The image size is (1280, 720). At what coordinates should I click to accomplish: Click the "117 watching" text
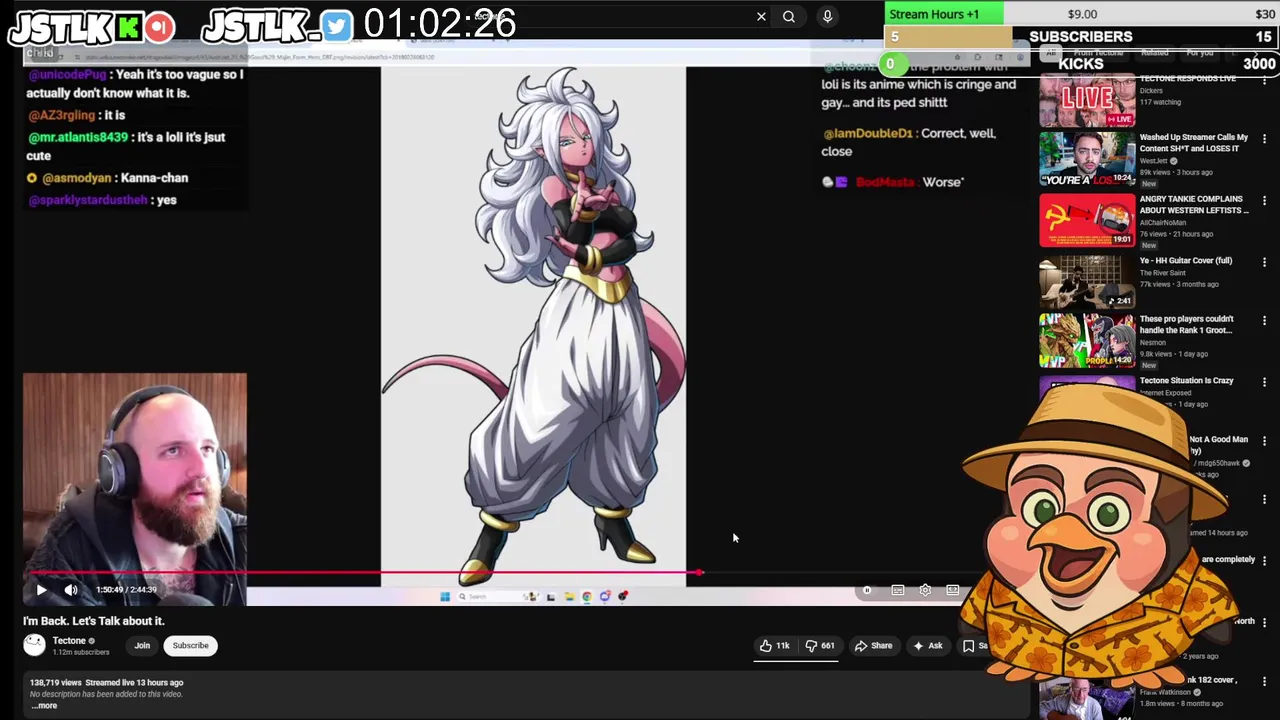tap(1160, 101)
